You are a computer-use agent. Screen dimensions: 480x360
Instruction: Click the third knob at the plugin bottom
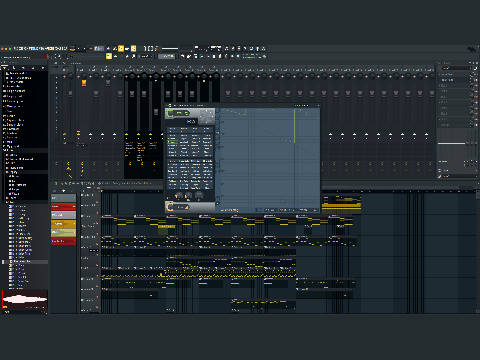(x=199, y=195)
